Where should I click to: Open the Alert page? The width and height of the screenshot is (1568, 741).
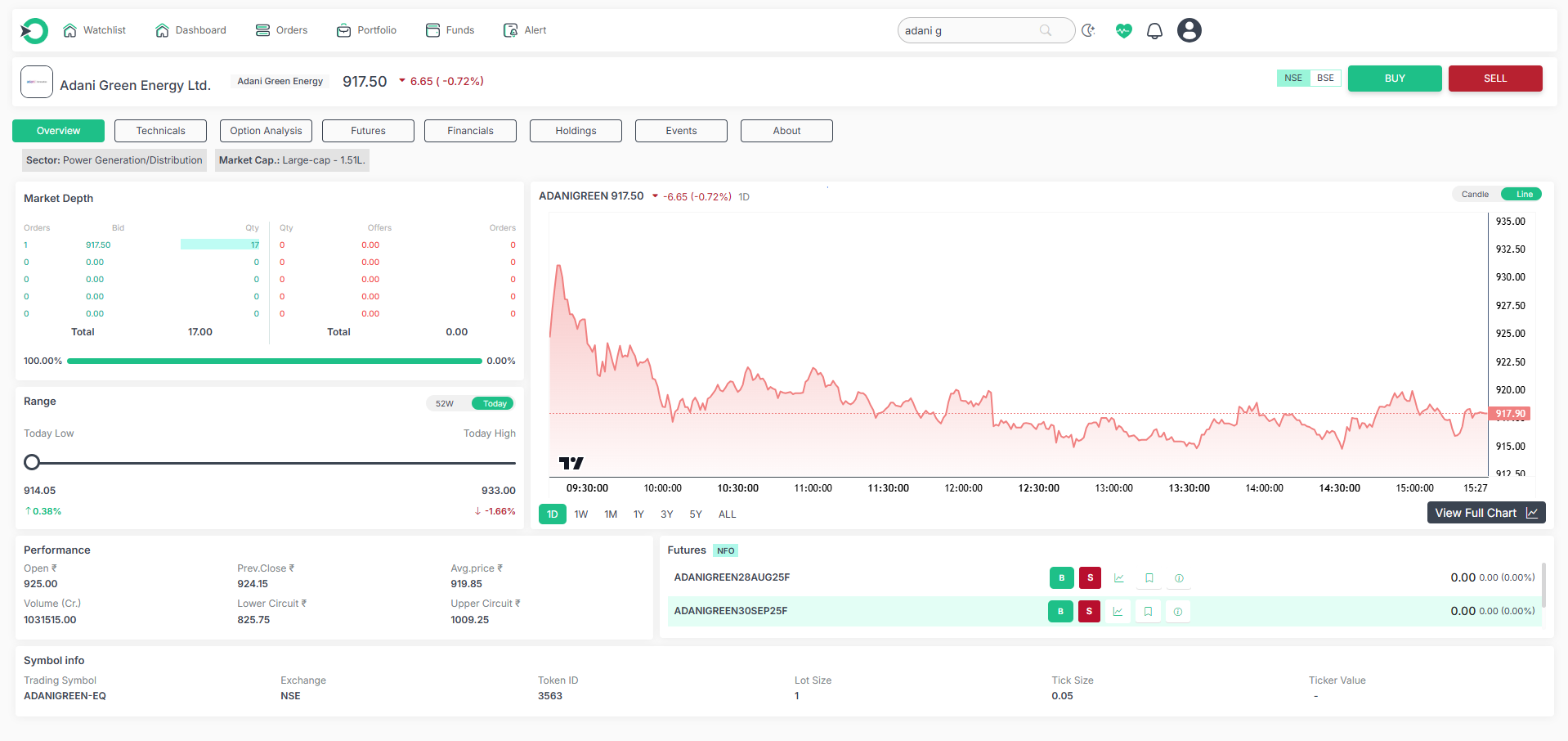(x=525, y=30)
